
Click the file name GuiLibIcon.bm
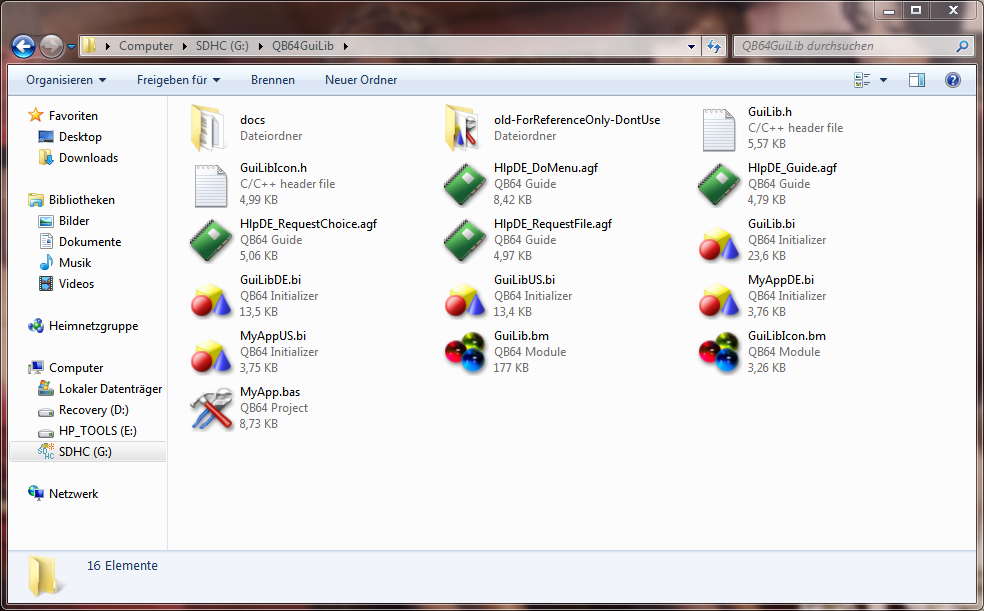786,336
